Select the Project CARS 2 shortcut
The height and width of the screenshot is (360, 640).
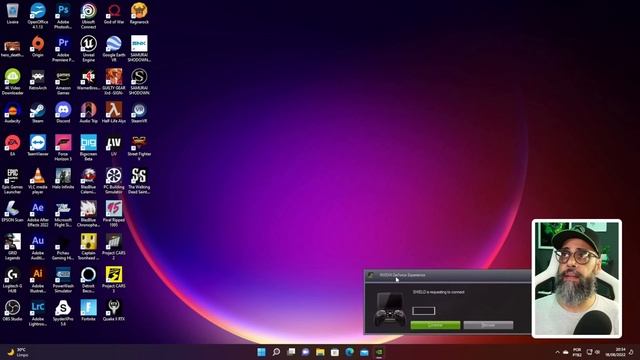point(114,247)
